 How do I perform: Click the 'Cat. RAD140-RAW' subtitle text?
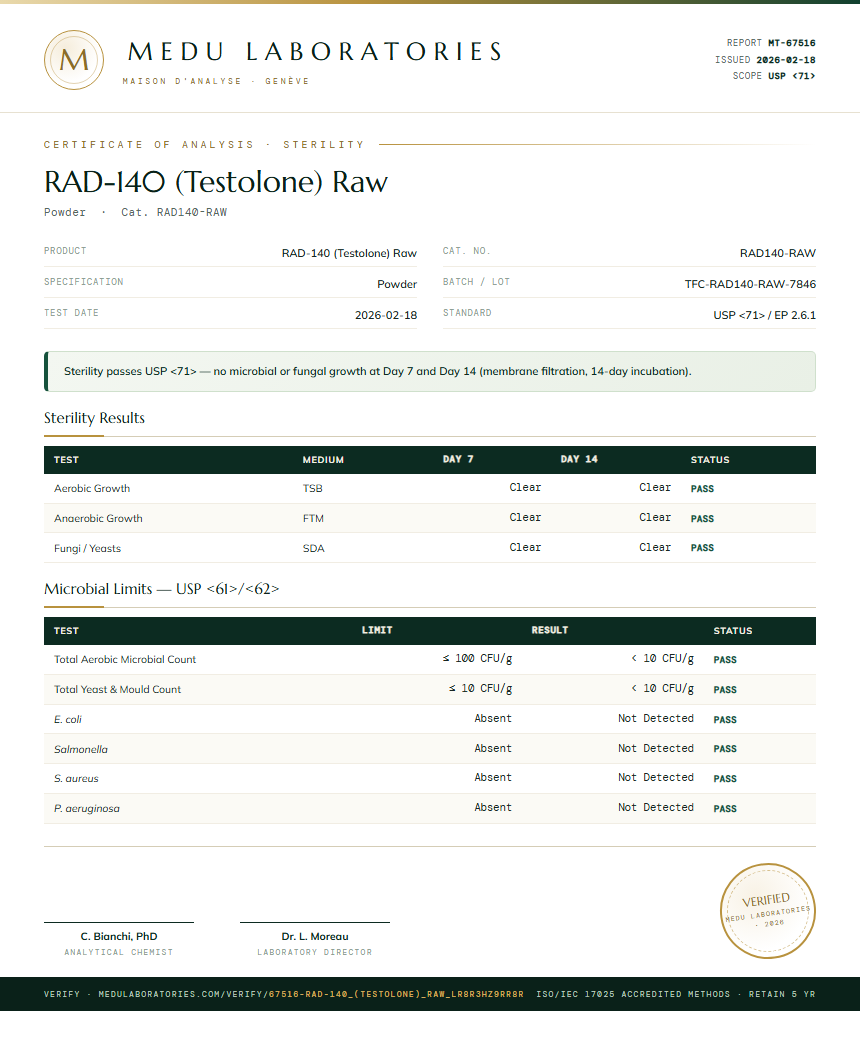(174, 212)
